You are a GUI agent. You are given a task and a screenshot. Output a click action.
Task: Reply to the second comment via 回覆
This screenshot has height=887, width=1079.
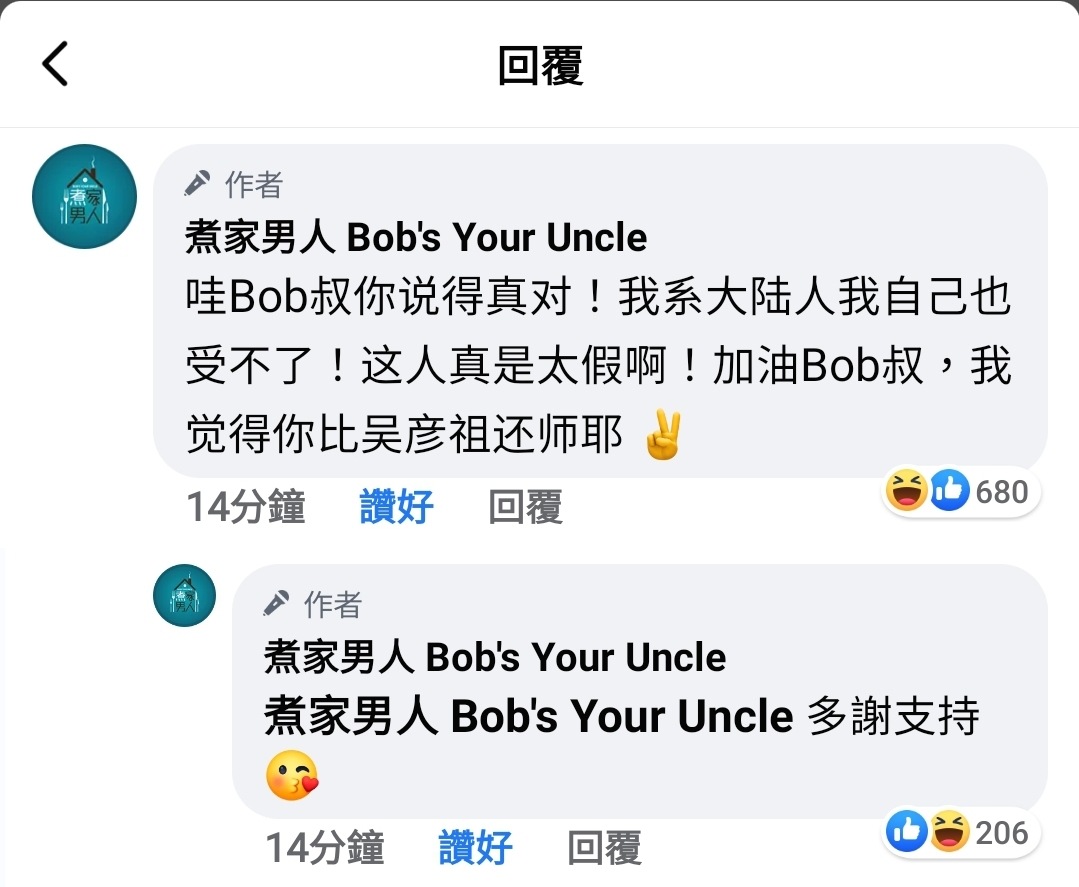pos(604,847)
